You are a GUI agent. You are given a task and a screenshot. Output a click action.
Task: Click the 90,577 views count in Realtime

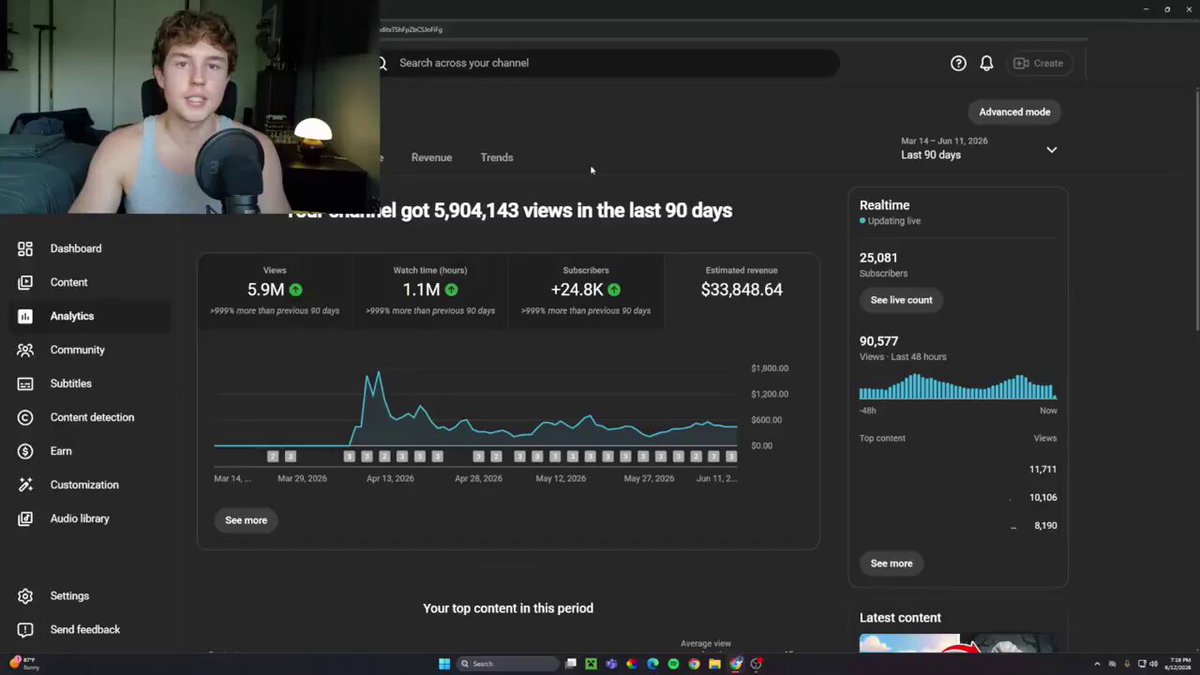pyautogui.click(x=878, y=341)
